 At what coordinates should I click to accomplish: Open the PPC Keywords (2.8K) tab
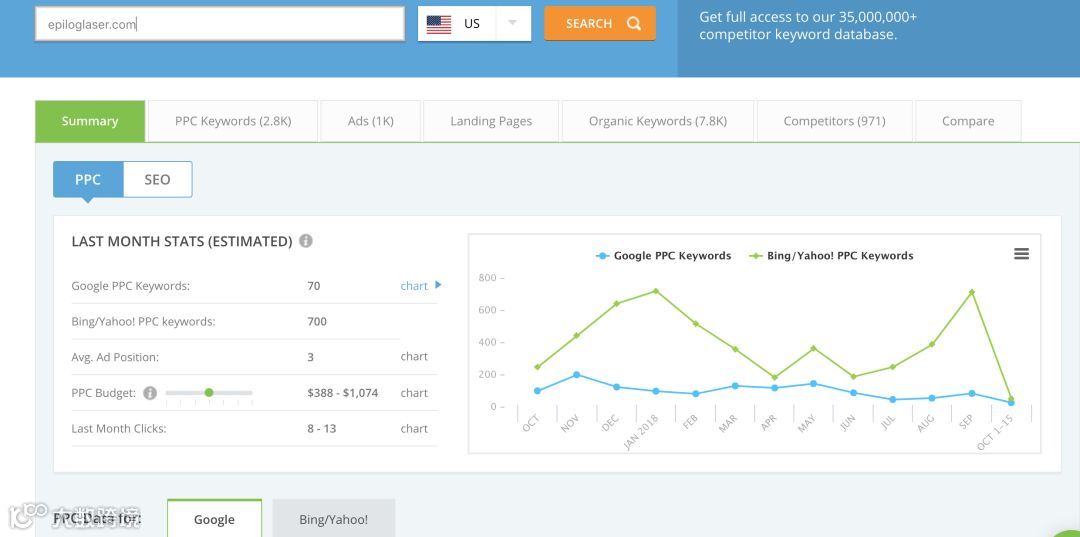(233, 121)
